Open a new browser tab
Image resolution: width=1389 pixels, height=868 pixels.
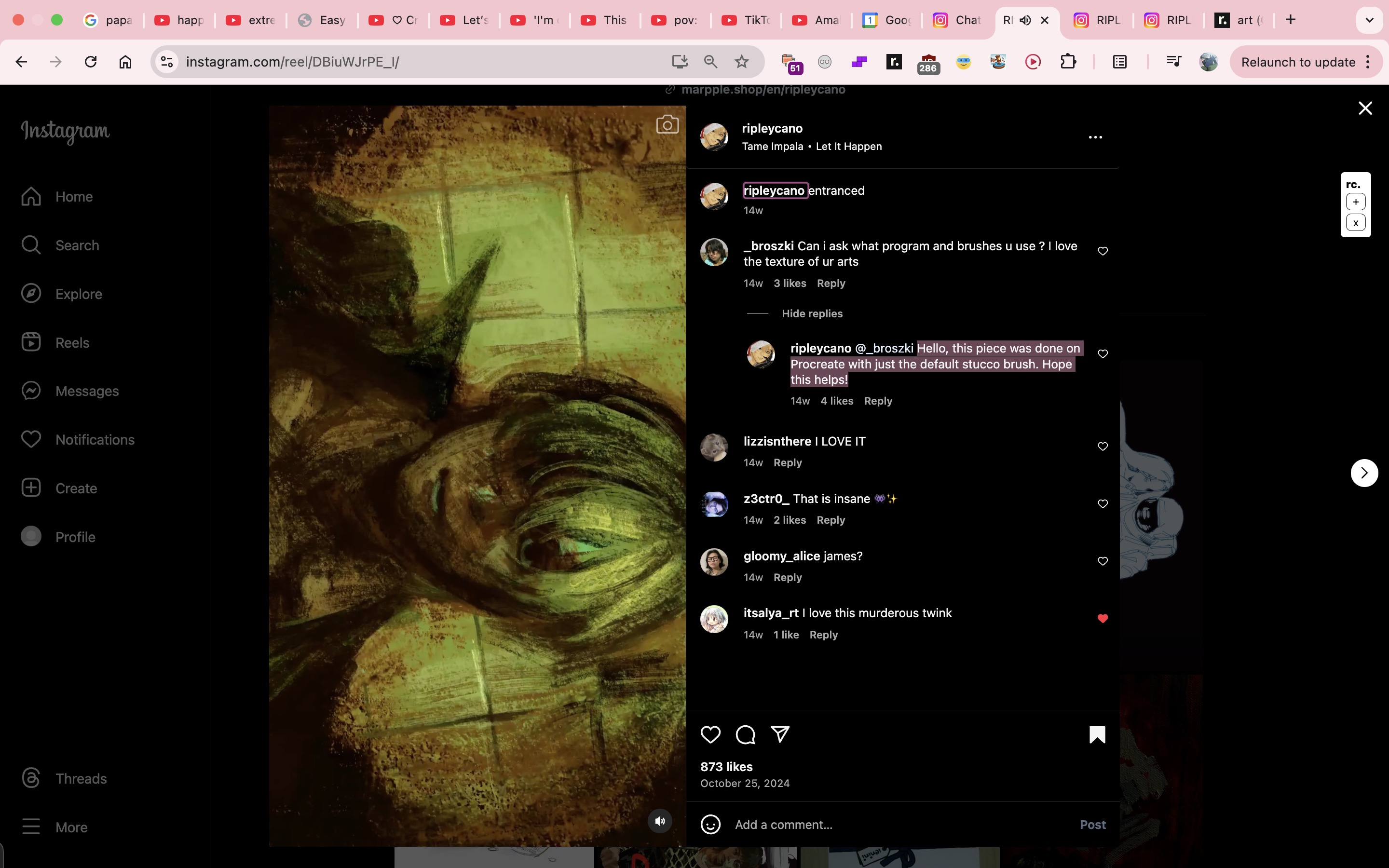click(1290, 20)
